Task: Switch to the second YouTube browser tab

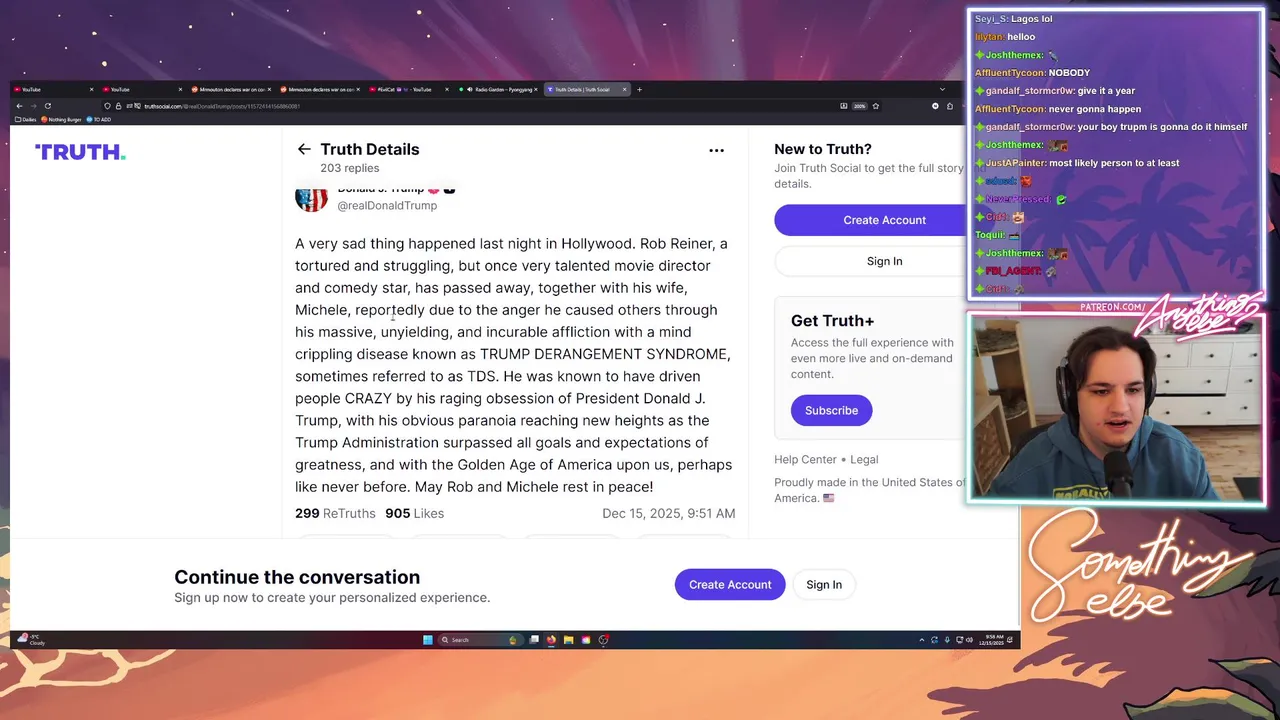Action: [142, 89]
